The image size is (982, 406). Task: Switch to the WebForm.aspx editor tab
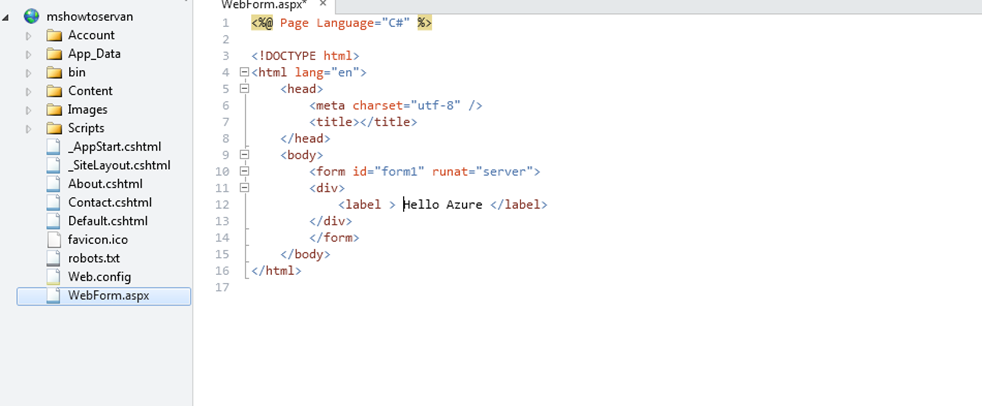pyautogui.click(x=264, y=4)
